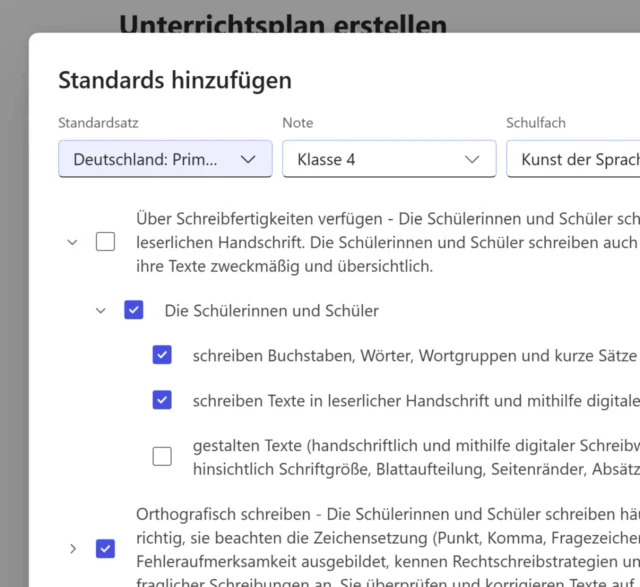The width and height of the screenshot is (640, 587).
Task: Click the 'Über Schreibfertigkeiten verfügen' description text
Action: click(x=387, y=242)
